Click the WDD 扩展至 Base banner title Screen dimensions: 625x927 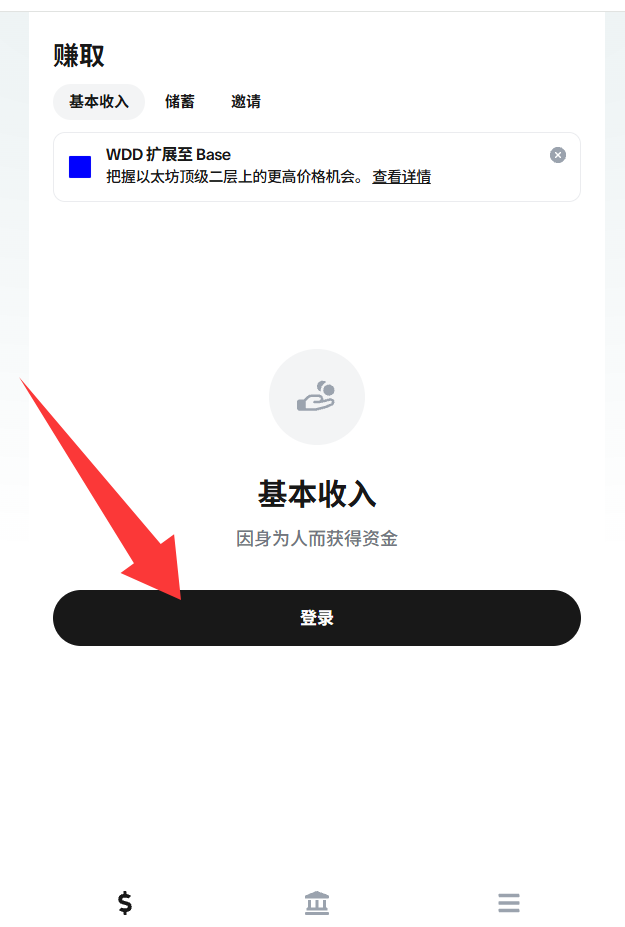coord(169,155)
